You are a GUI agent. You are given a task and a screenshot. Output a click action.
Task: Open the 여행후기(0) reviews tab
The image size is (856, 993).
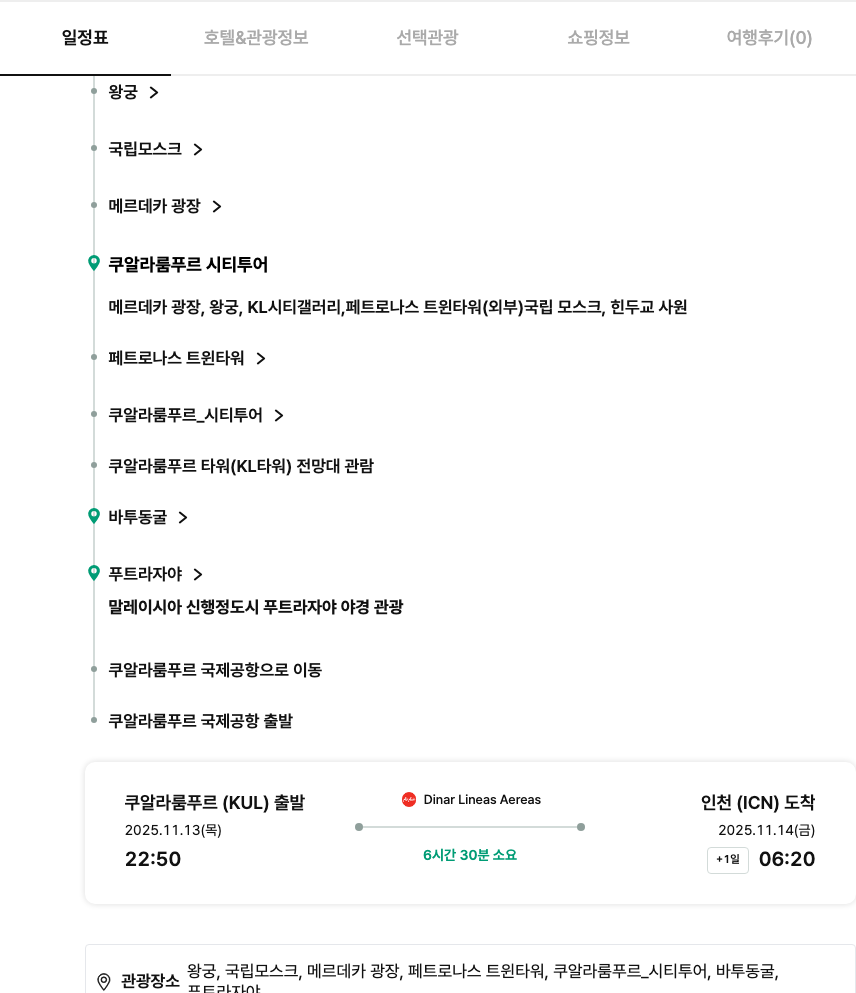pyautogui.click(x=769, y=38)
